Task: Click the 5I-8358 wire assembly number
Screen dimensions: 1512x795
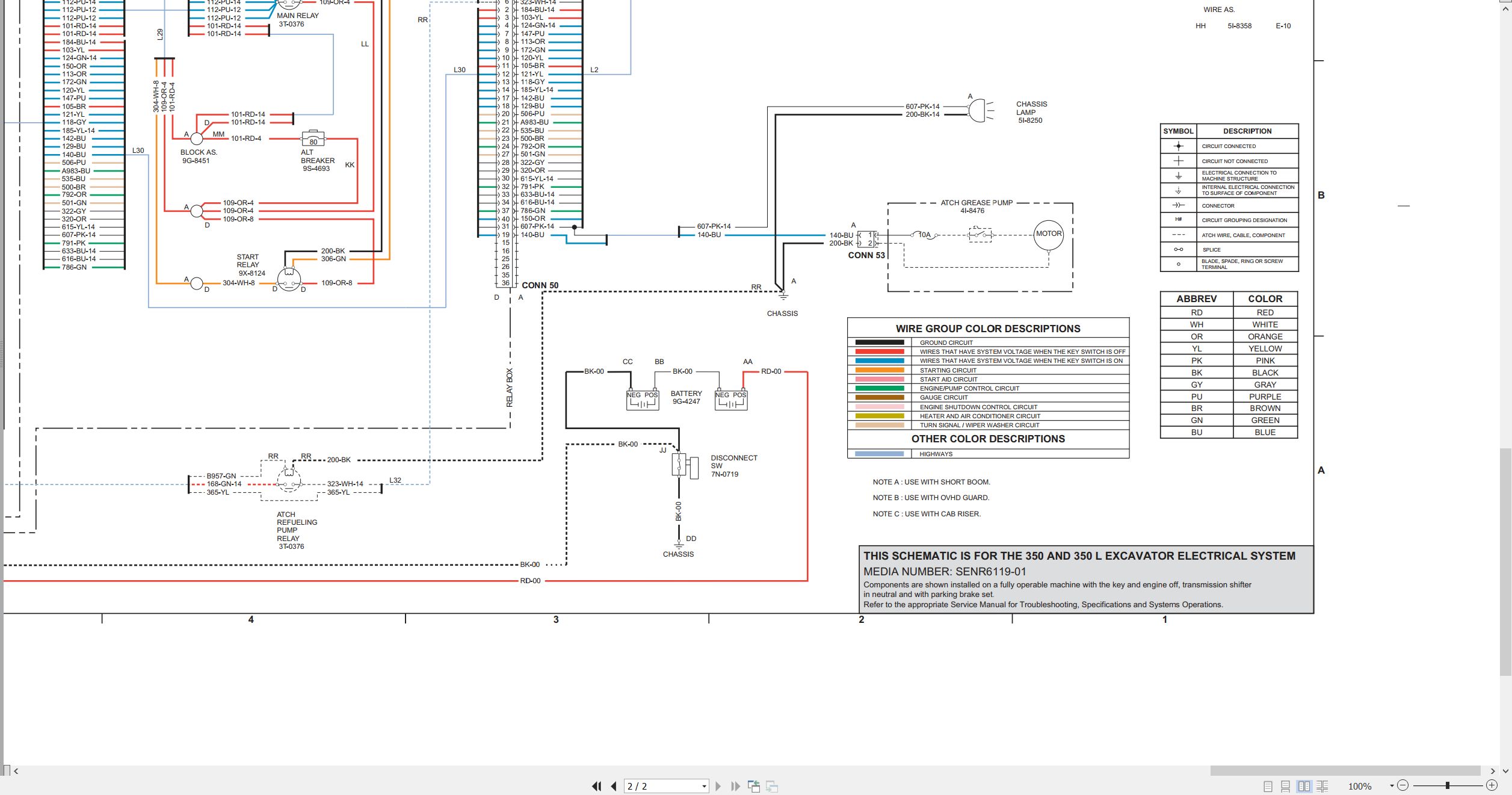Action: tap(1239, 26)
